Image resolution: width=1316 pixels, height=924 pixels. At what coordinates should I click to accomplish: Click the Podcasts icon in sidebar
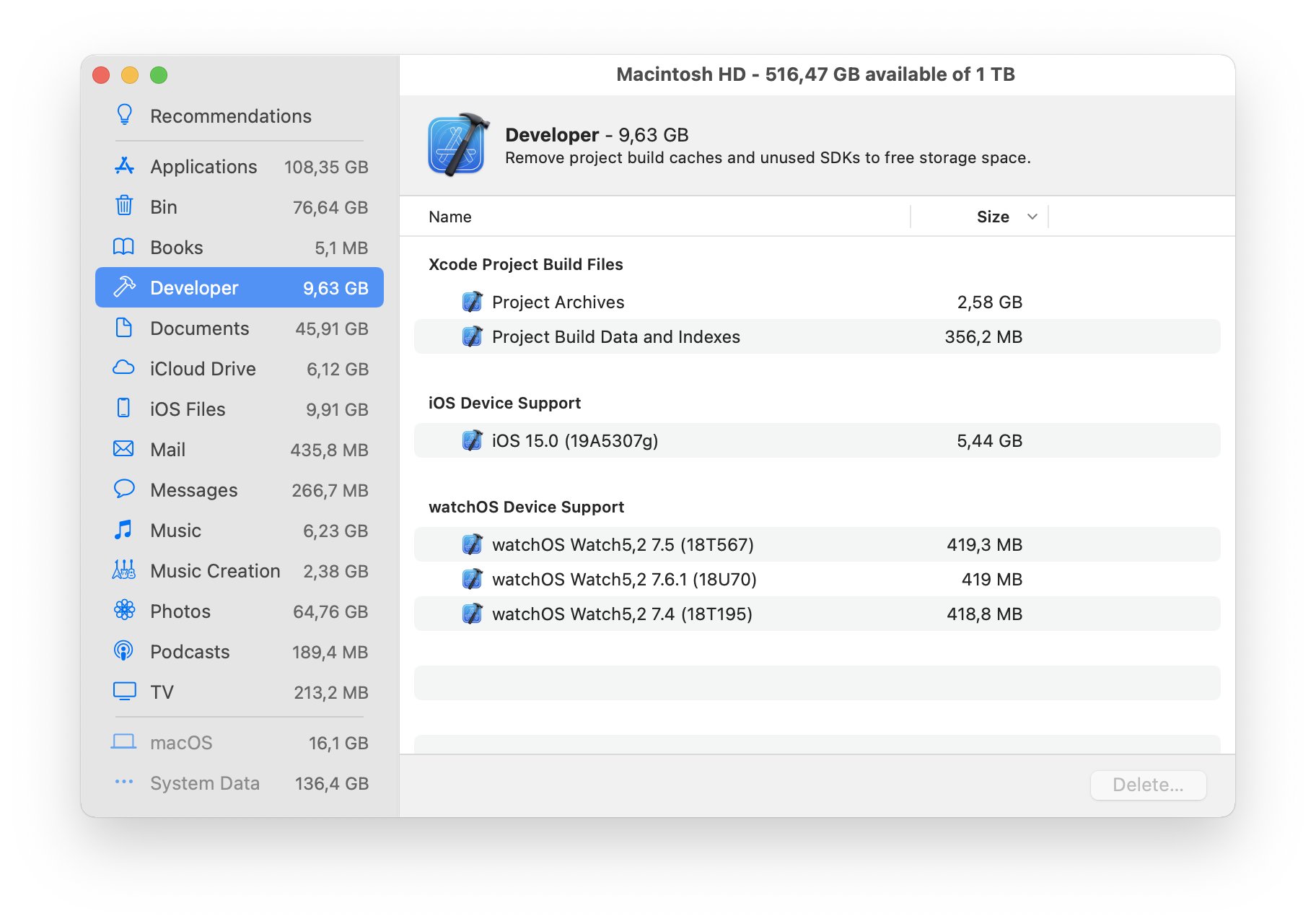(124, 651)
